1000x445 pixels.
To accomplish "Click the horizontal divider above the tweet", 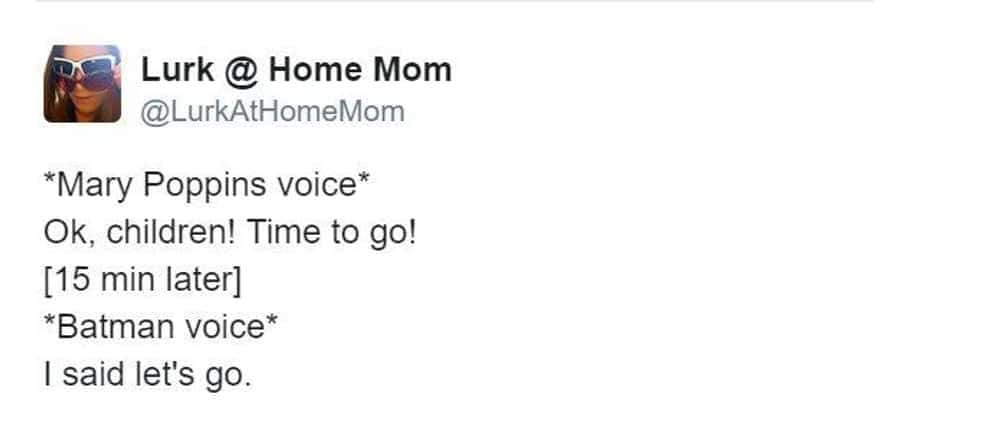I will (454, 1).
